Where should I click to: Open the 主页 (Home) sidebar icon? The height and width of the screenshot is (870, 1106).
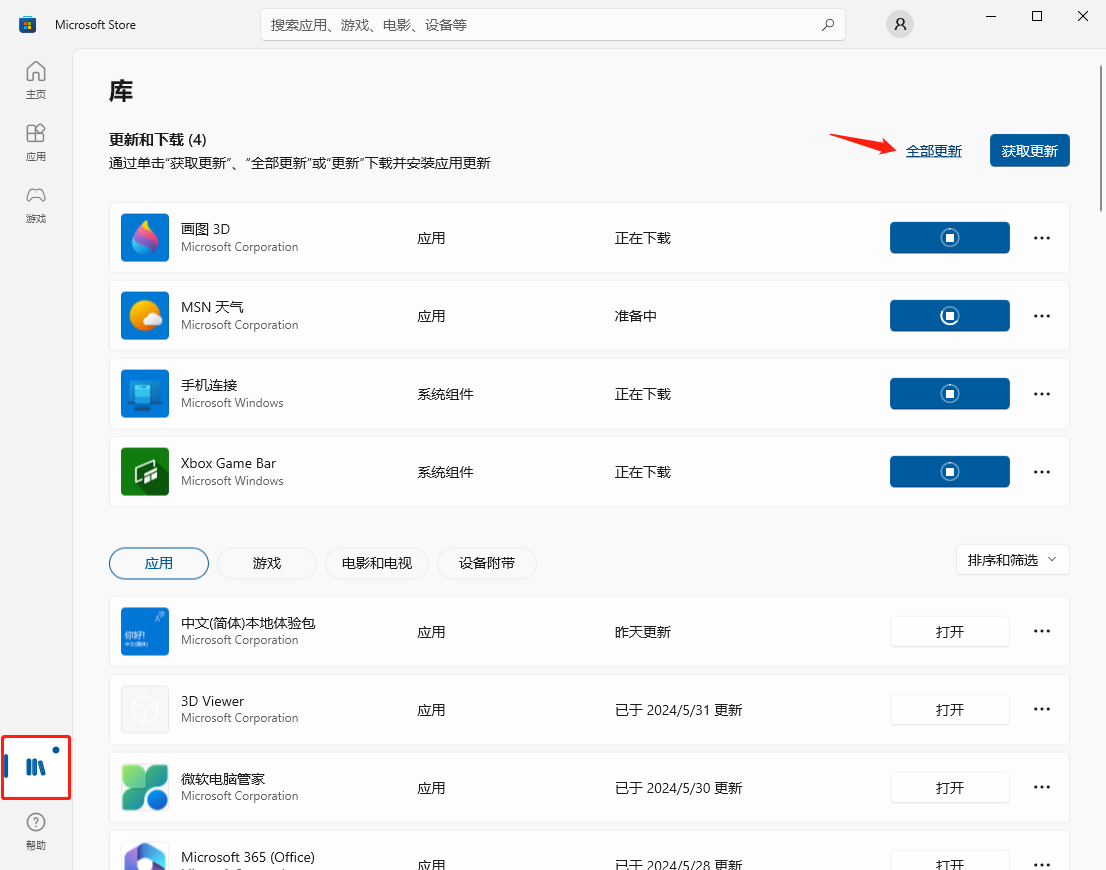(x=36, y=80)
